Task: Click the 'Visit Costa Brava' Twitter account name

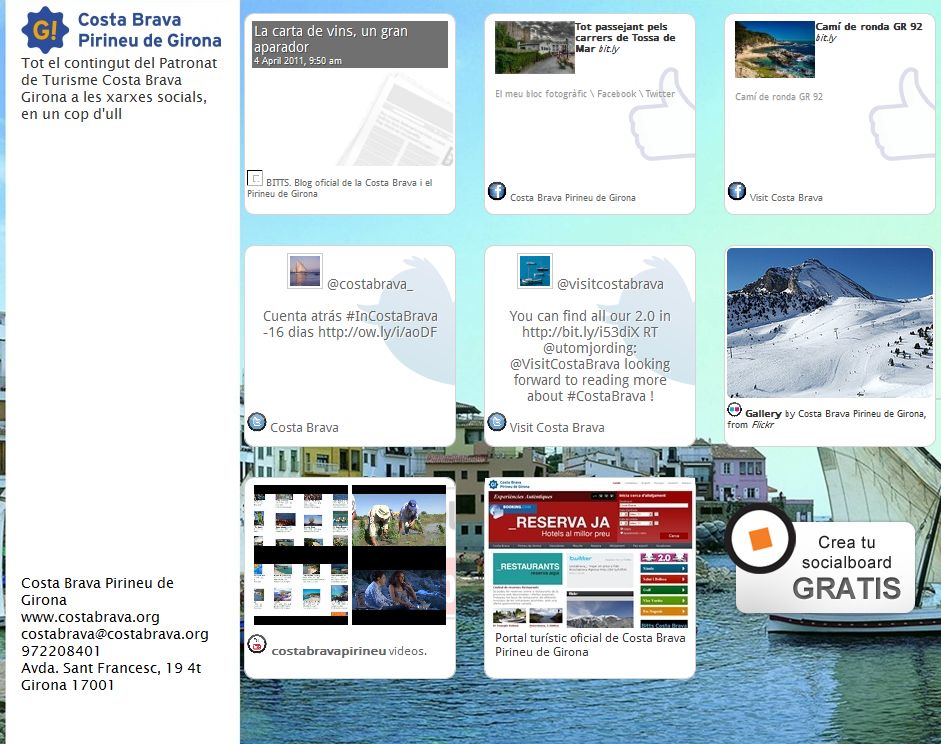Action: pyautogui.click(x=557, y=428)
